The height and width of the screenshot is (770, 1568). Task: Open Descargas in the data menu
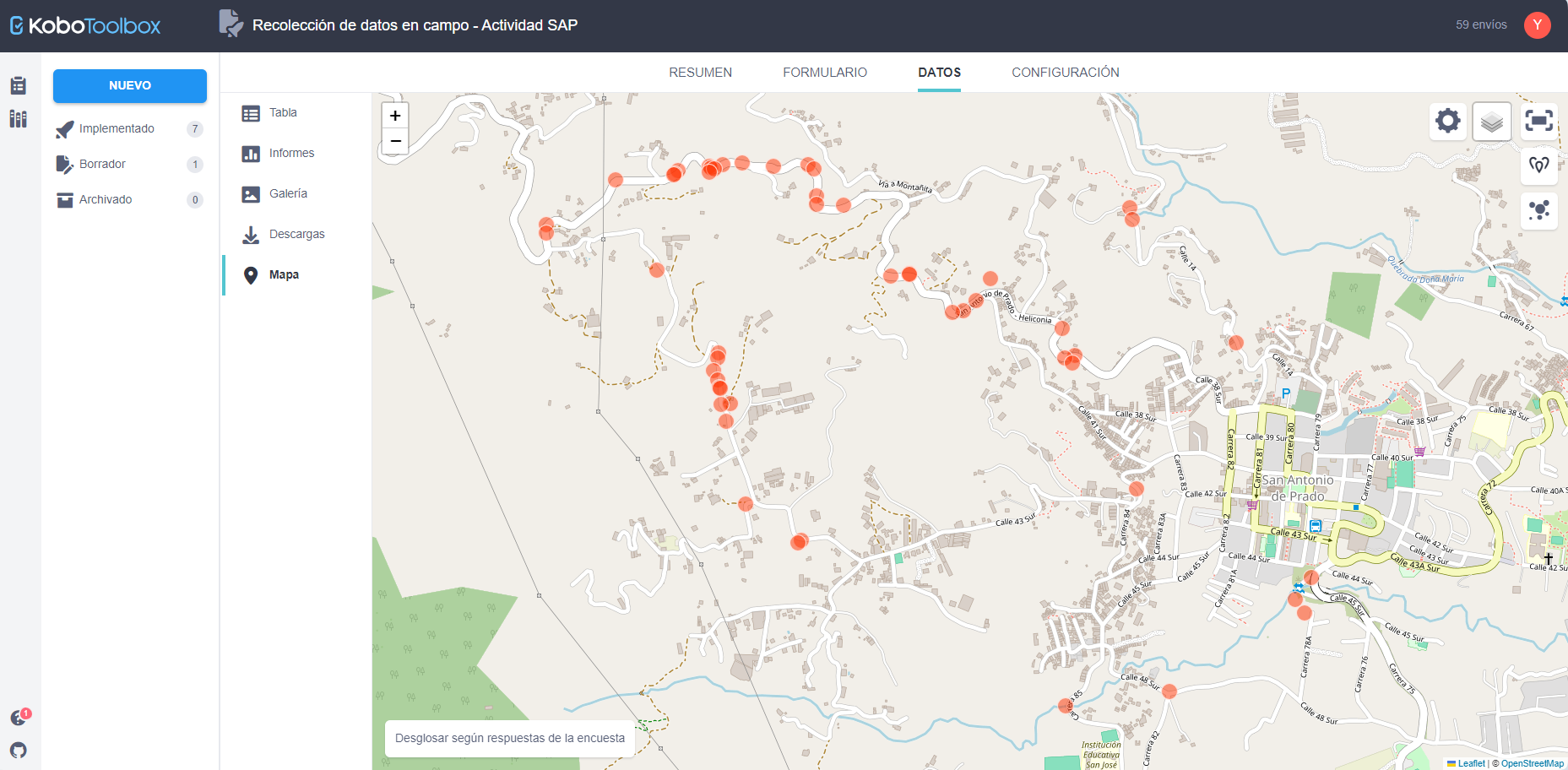pos(296,234)
